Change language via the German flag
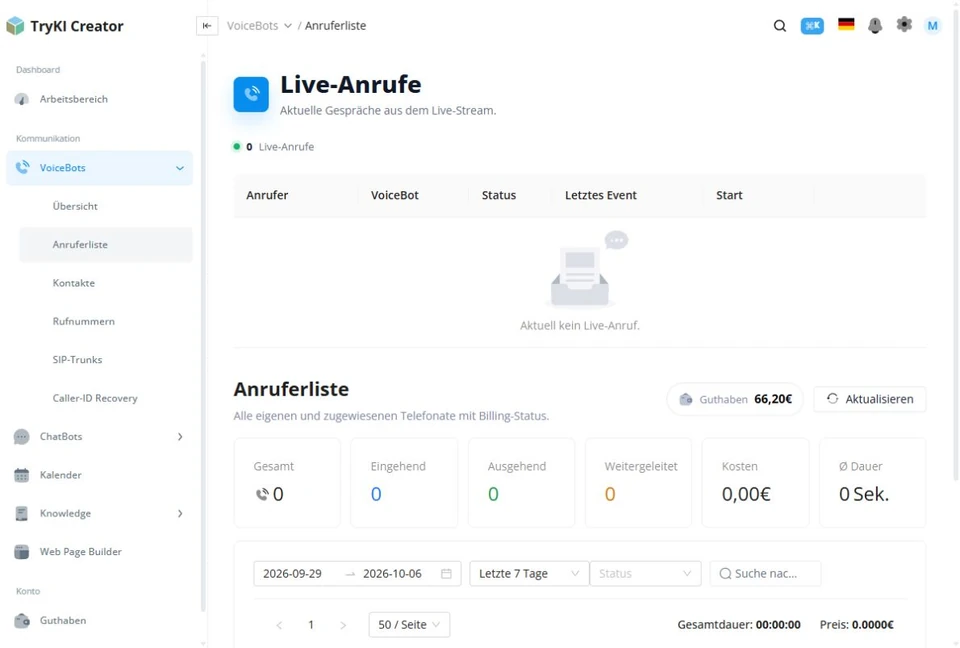This screenshot has height=648, width=960. pos(846,24)
